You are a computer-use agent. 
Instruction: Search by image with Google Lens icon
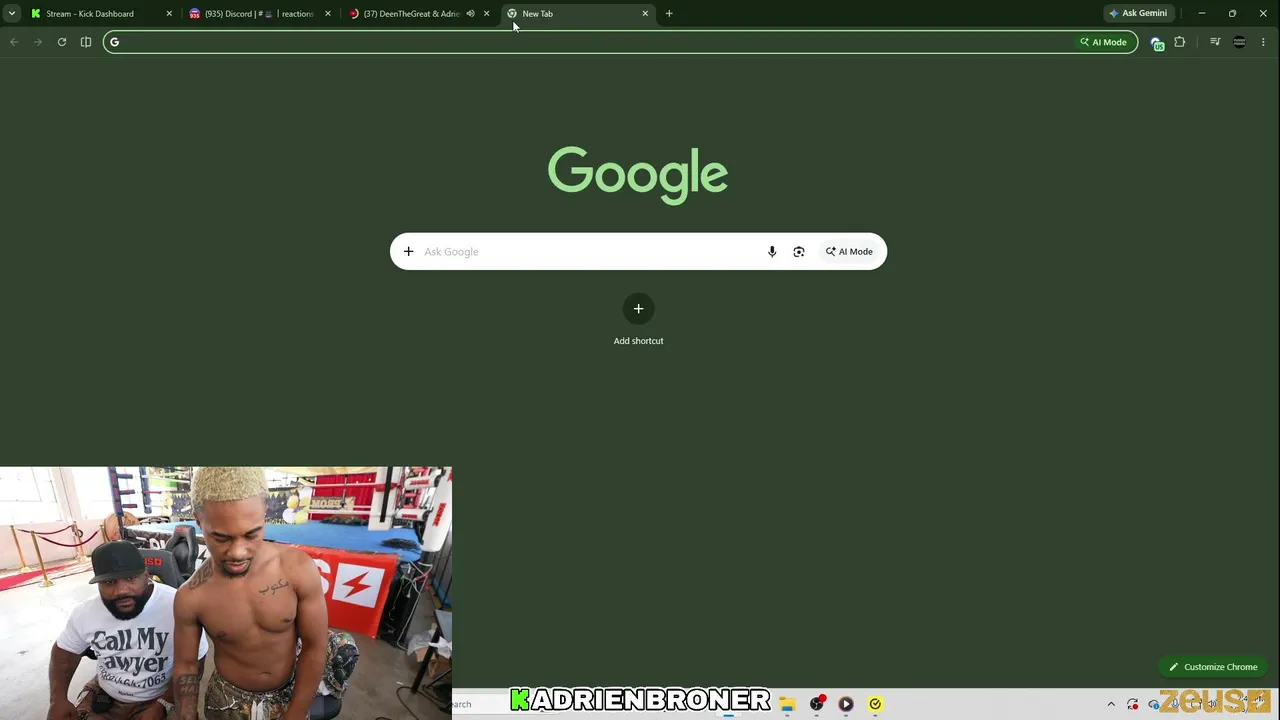pyautogui.click(x=799, y=252)
